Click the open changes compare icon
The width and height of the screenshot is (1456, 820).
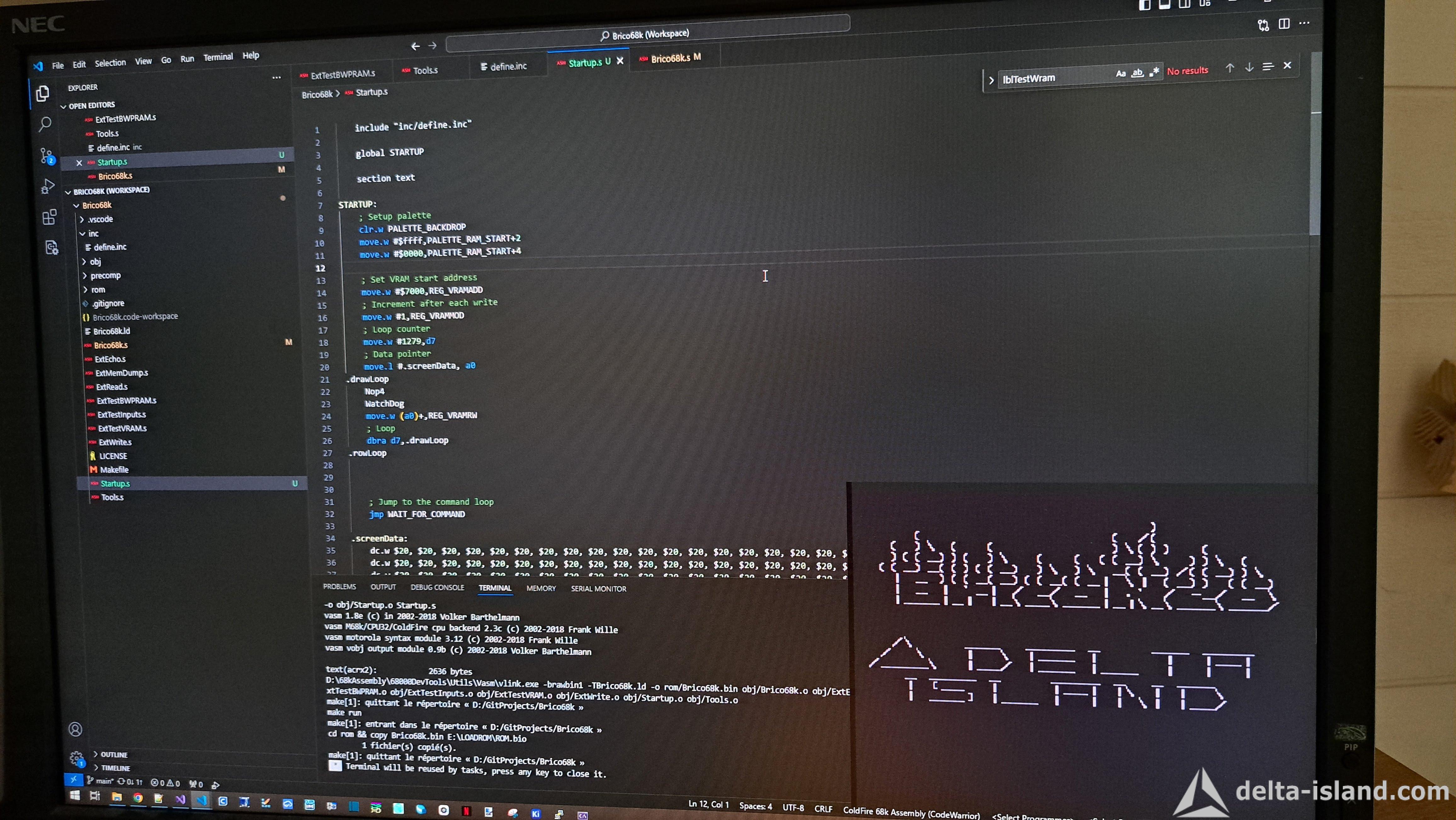[x=1263, y=25]
